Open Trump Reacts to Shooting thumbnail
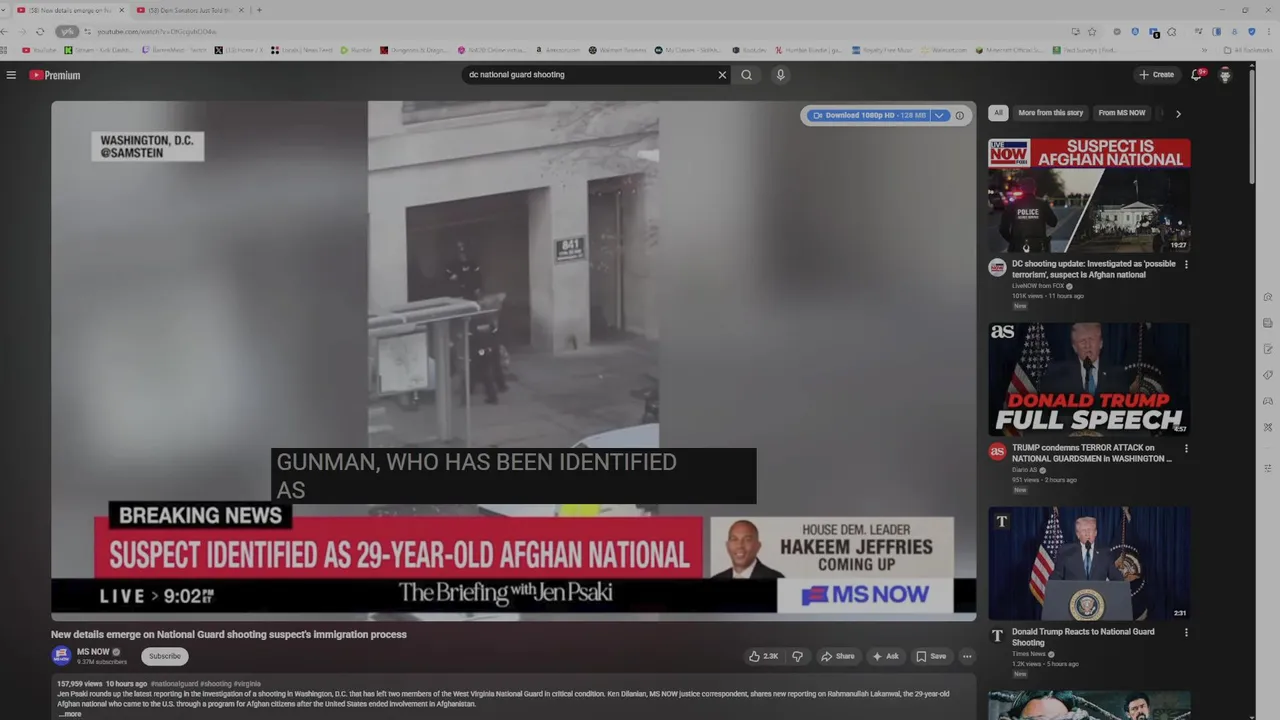Image resolution: width=1280 pixels, height=720 pixels. pyautogui.click(x=1089, y=563)
